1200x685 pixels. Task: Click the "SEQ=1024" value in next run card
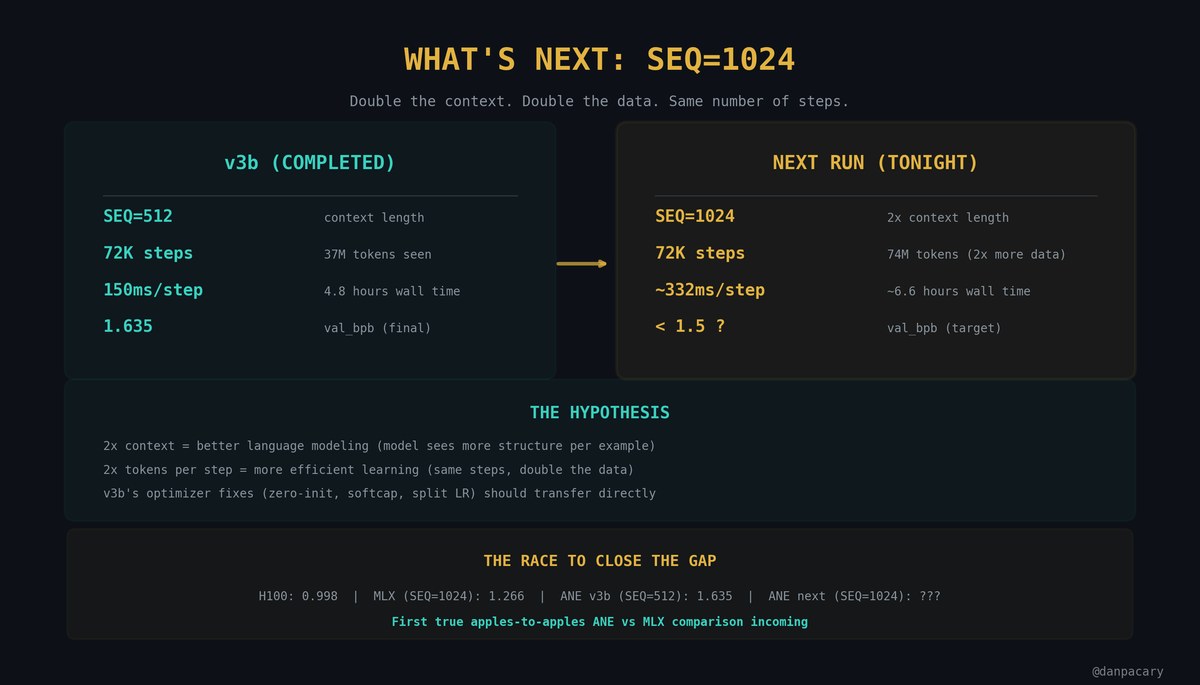[695, 216]
